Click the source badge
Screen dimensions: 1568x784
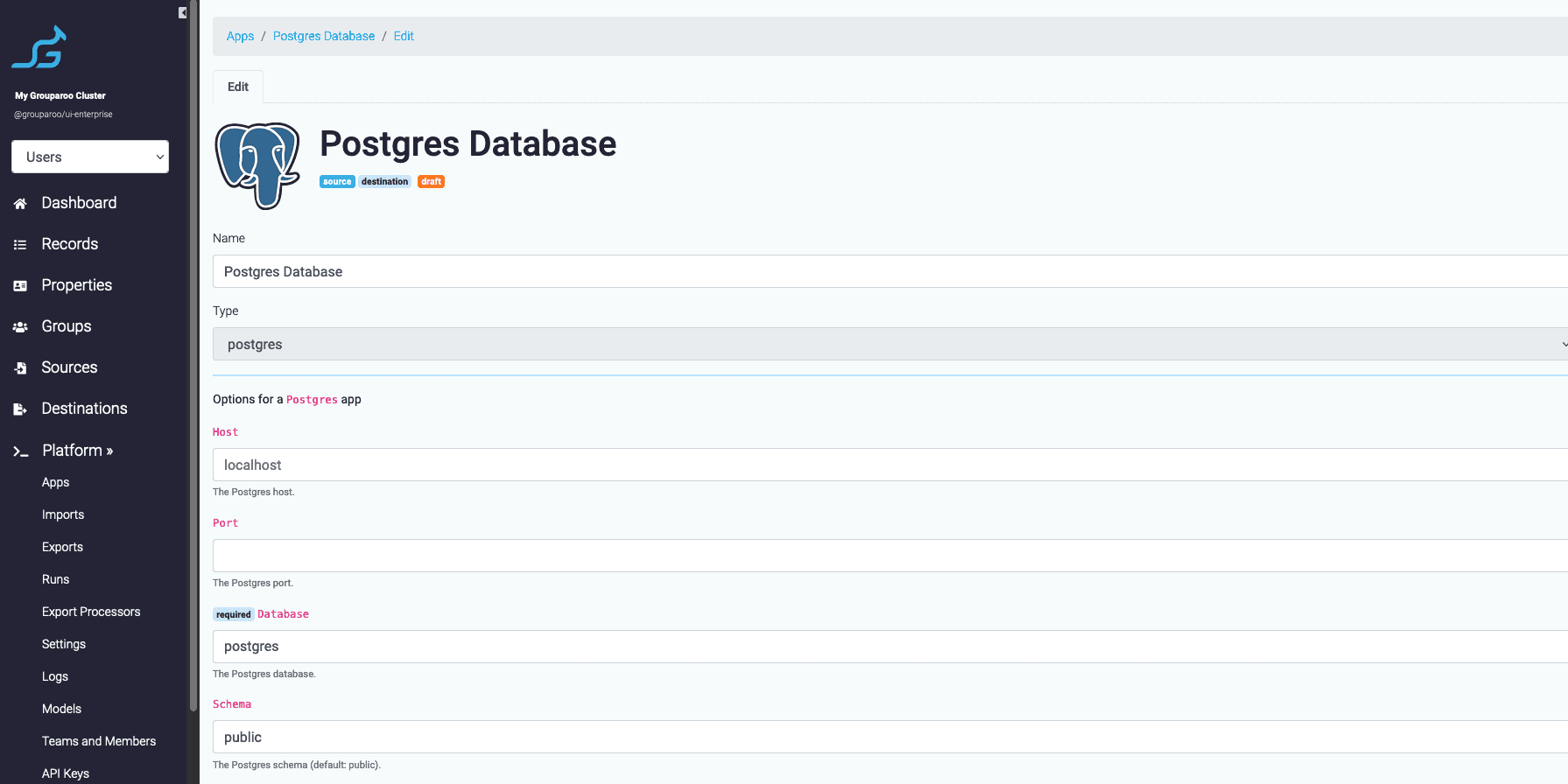pos(337,182)
